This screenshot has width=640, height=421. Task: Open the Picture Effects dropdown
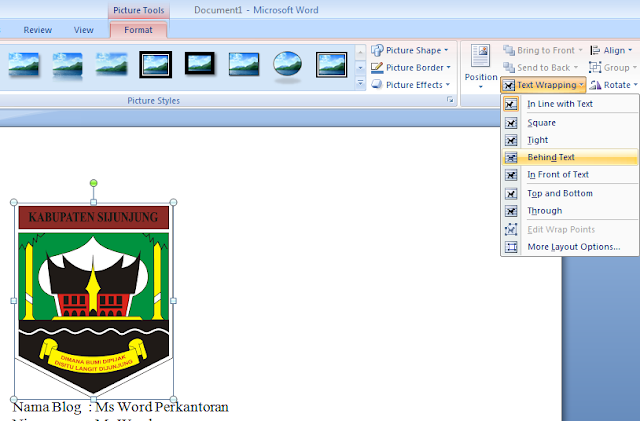pos(410,85)
